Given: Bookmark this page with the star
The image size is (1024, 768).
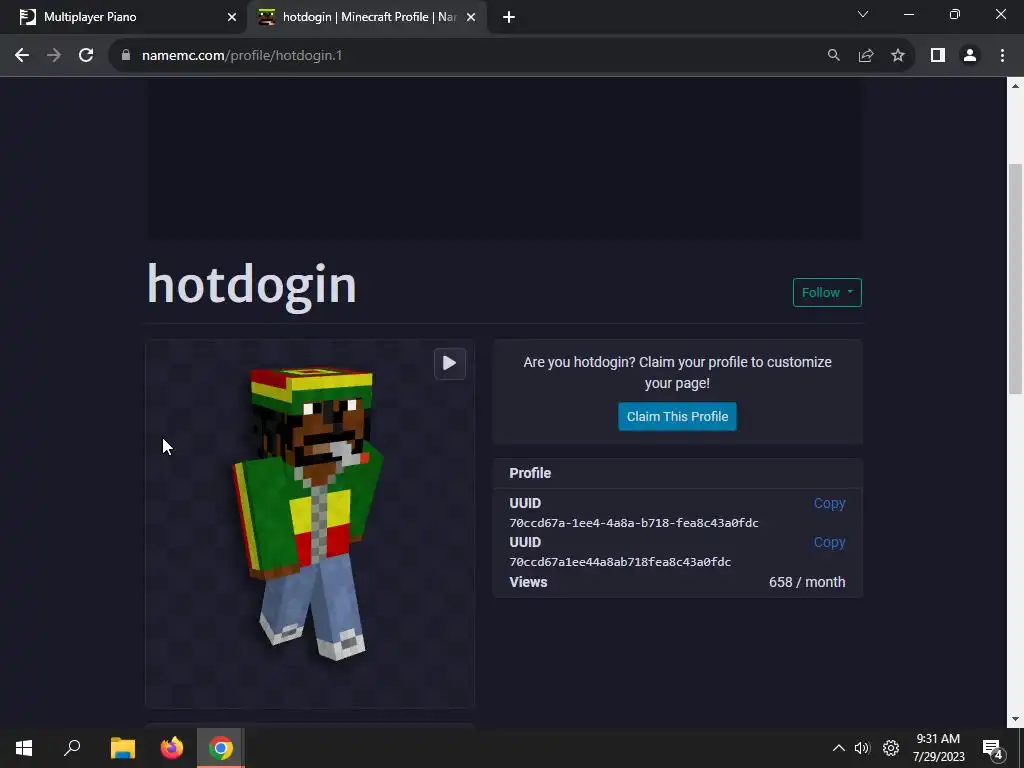Looking at the screenshot, I should point(898,56).
